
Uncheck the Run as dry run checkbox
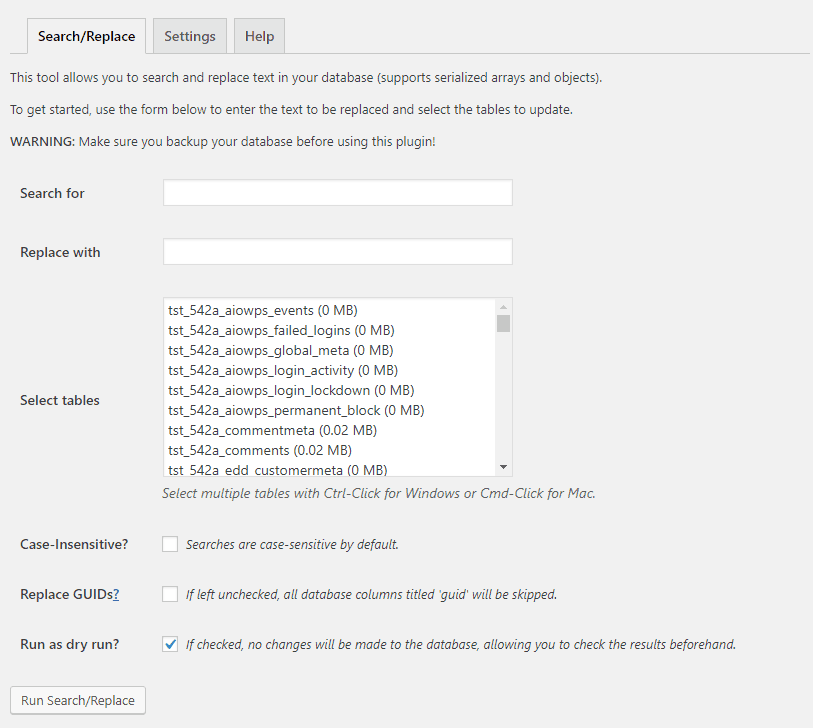click(x=170, y=644)
